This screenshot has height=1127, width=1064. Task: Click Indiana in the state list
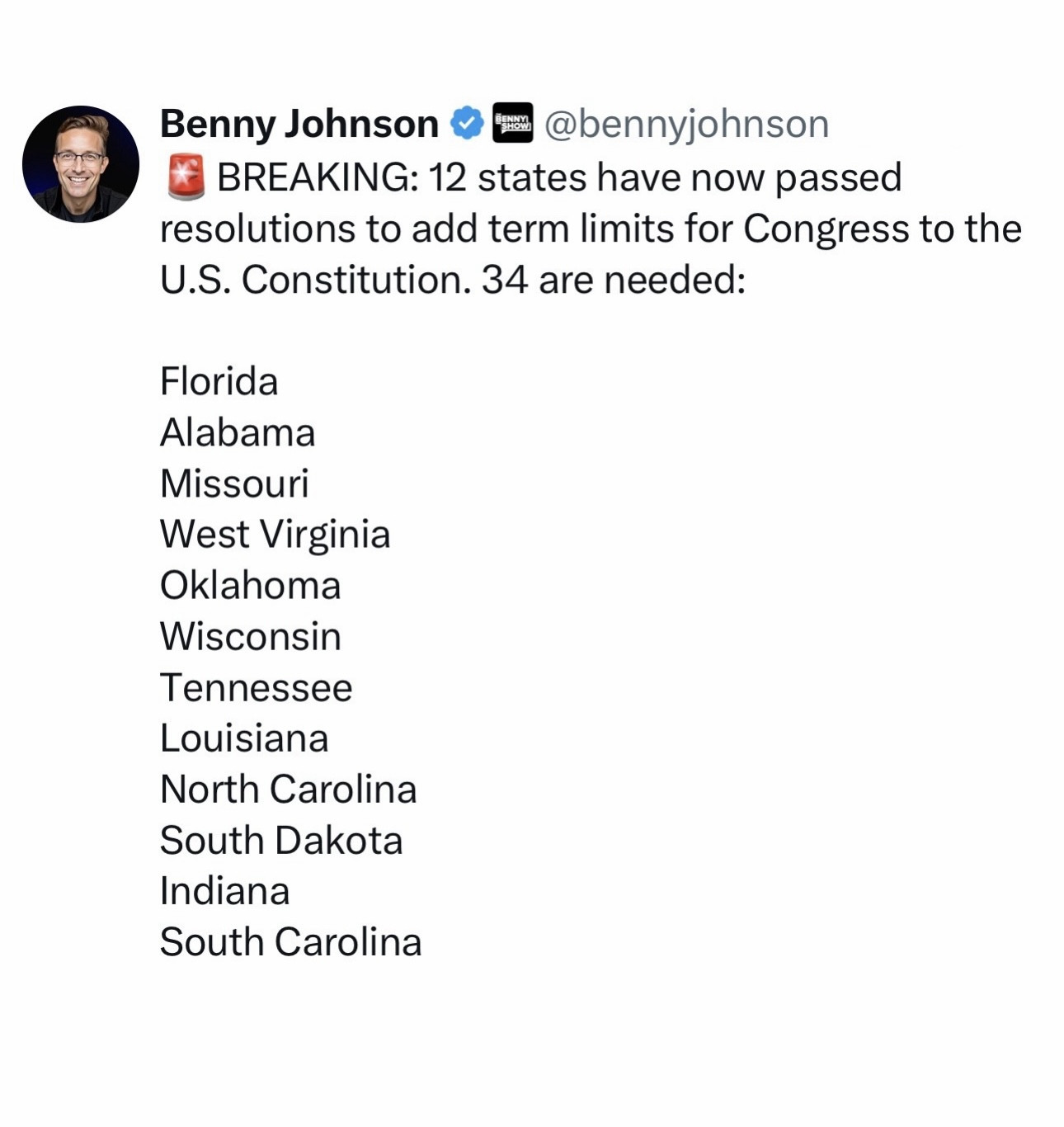[x=224, y=892]
